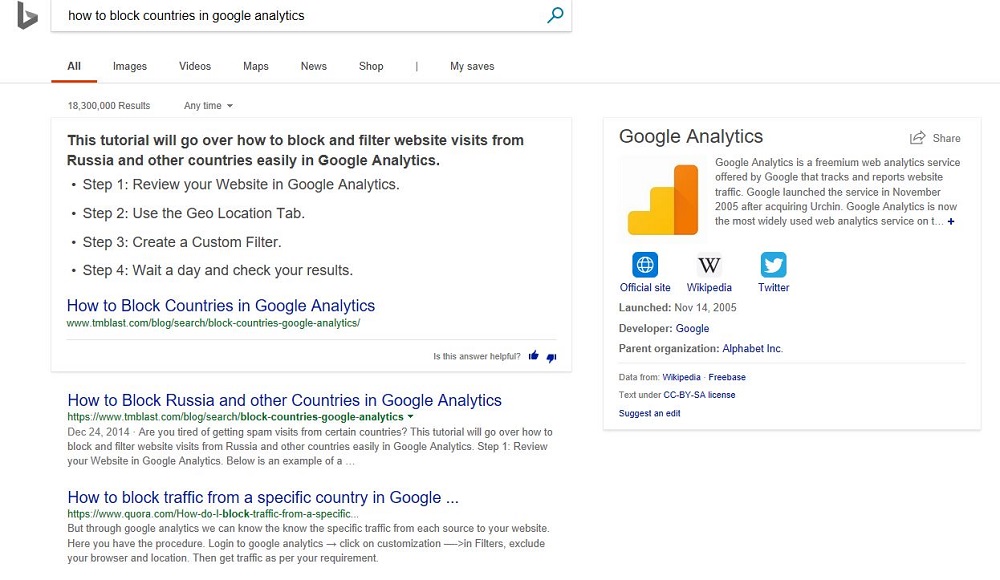Viewport: 1000px width, 580px height.
Task: Click the Bing logo icon
Action: click(27, 15)
